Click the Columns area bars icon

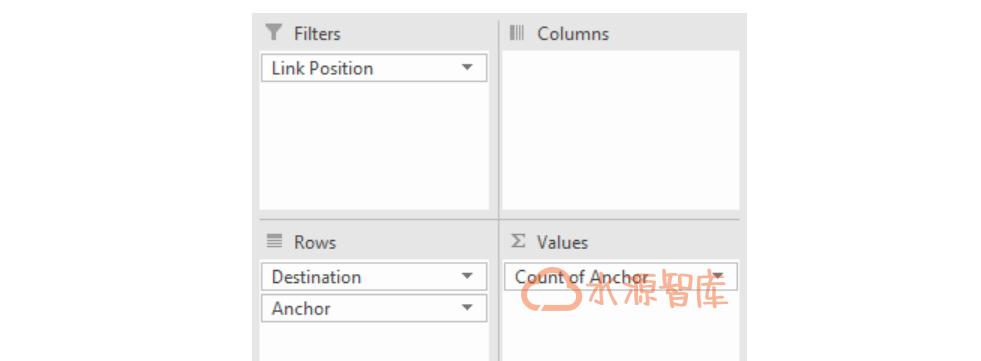[517, 33]
